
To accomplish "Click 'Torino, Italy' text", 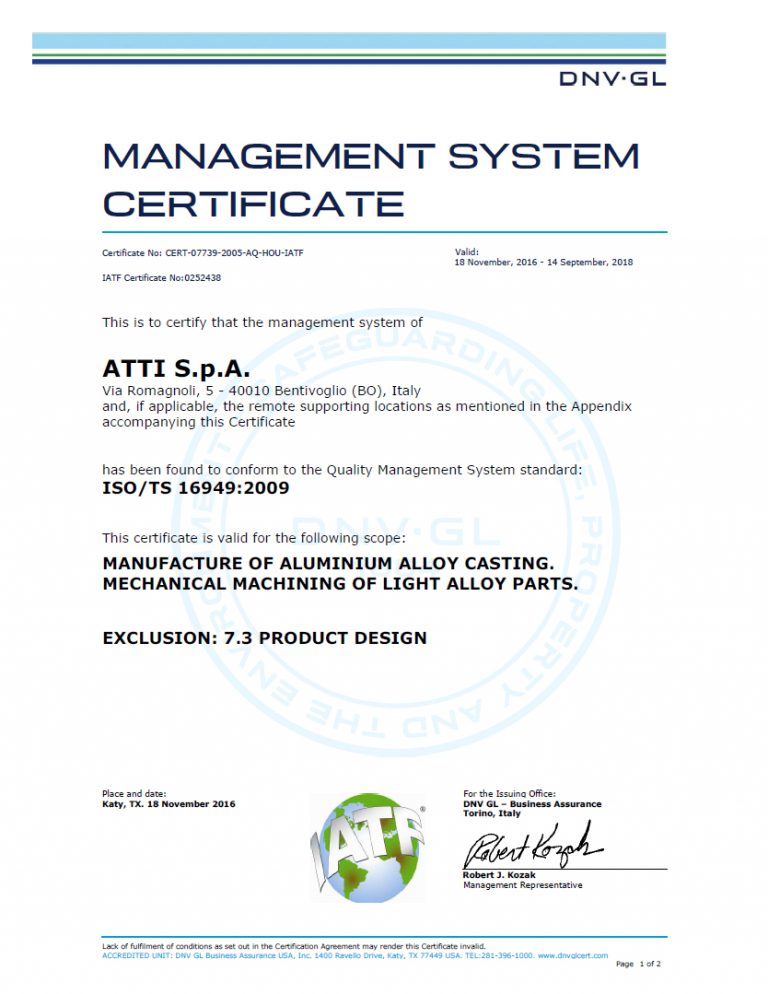I will pos(491,813).
